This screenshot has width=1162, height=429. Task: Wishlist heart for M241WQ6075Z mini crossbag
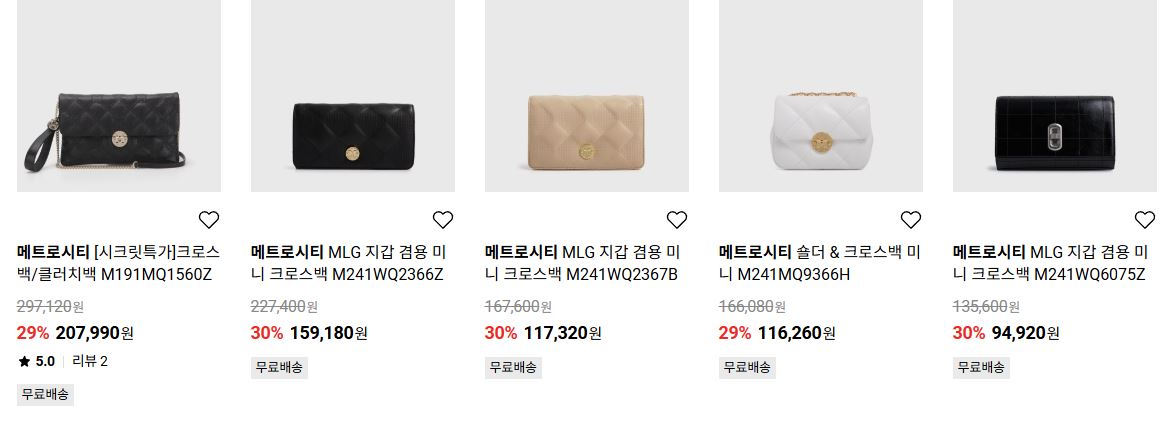1145,219
